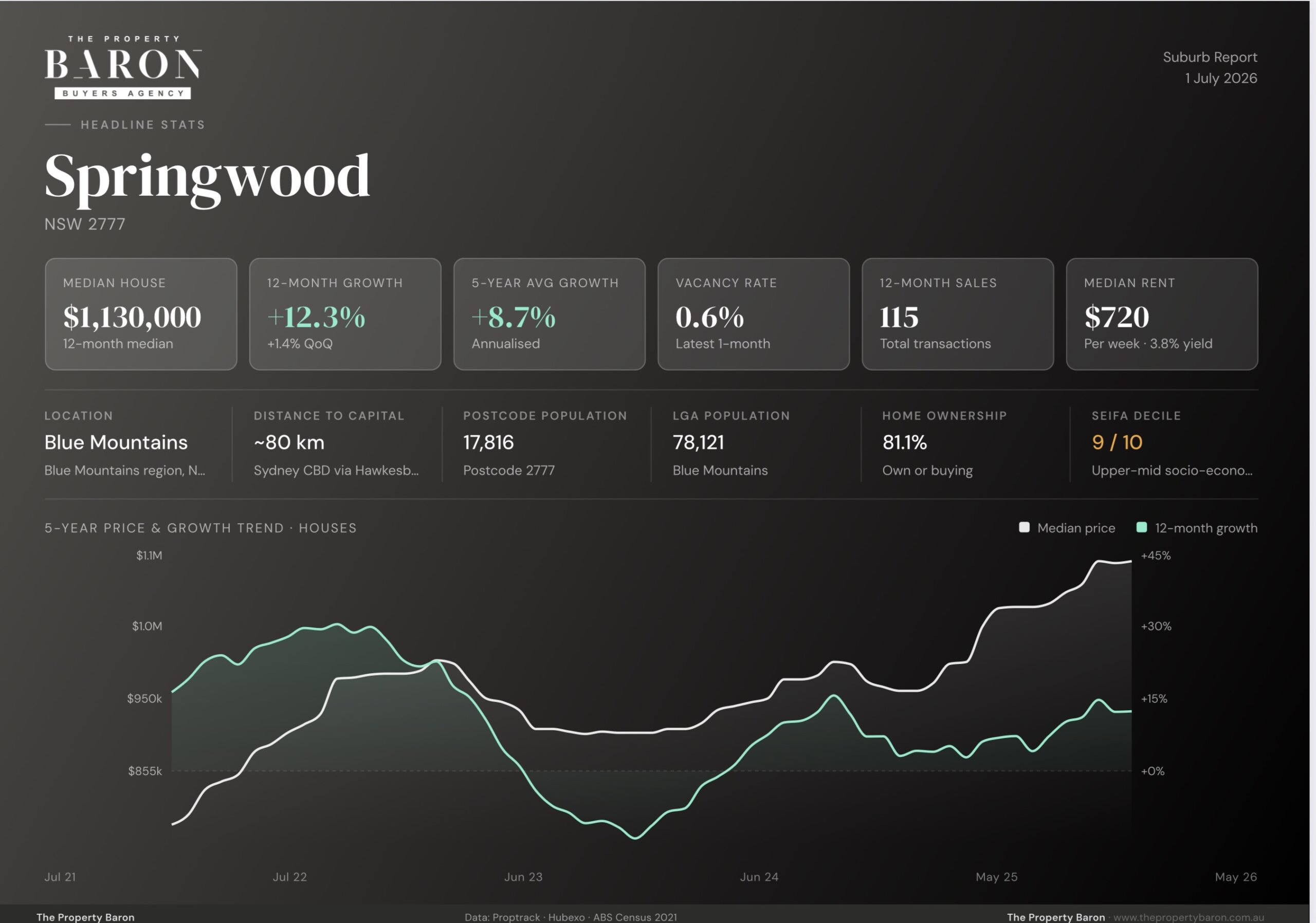Open the 12-Month Growth +12.3% card
Screen dimensions: 1316x923
345,314
